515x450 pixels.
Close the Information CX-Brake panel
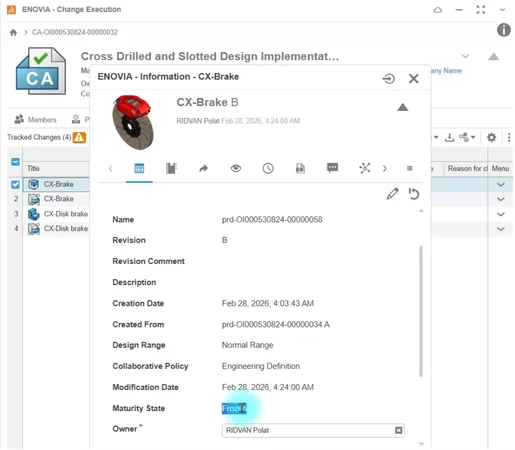[413, 79]
